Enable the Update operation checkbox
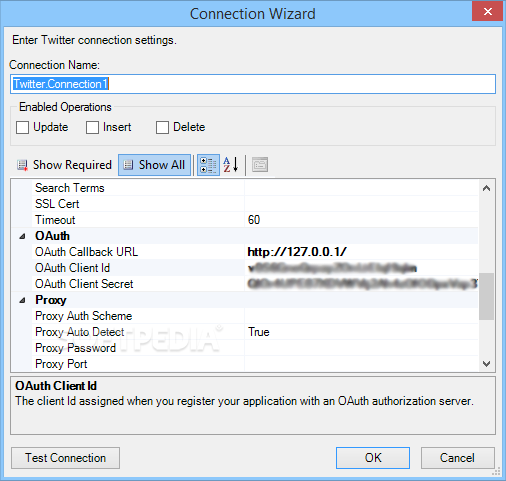This screenshot has width=506, height=481. tap(23, 127)
